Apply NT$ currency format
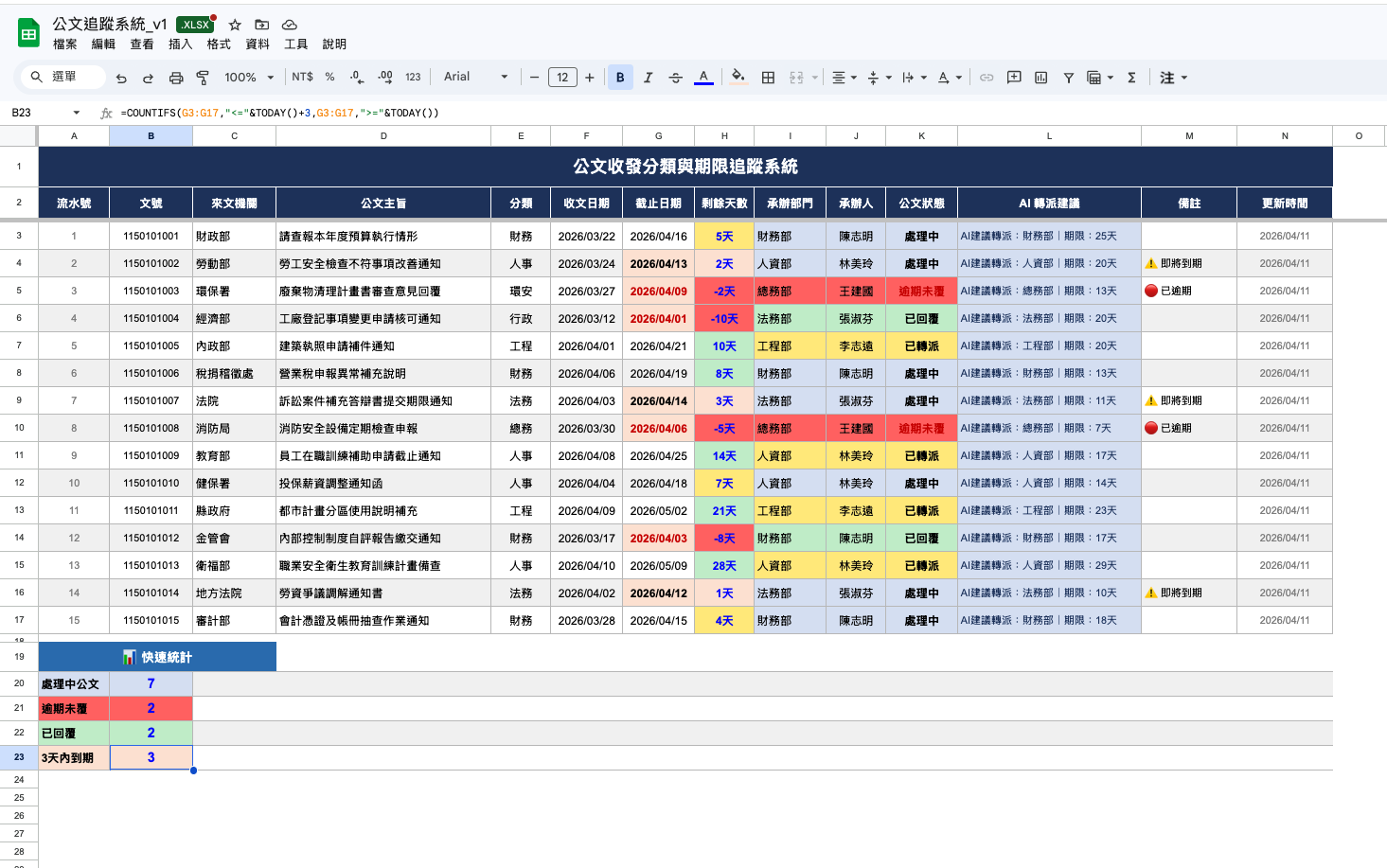1387x868 pixels. tap(303, 78)
